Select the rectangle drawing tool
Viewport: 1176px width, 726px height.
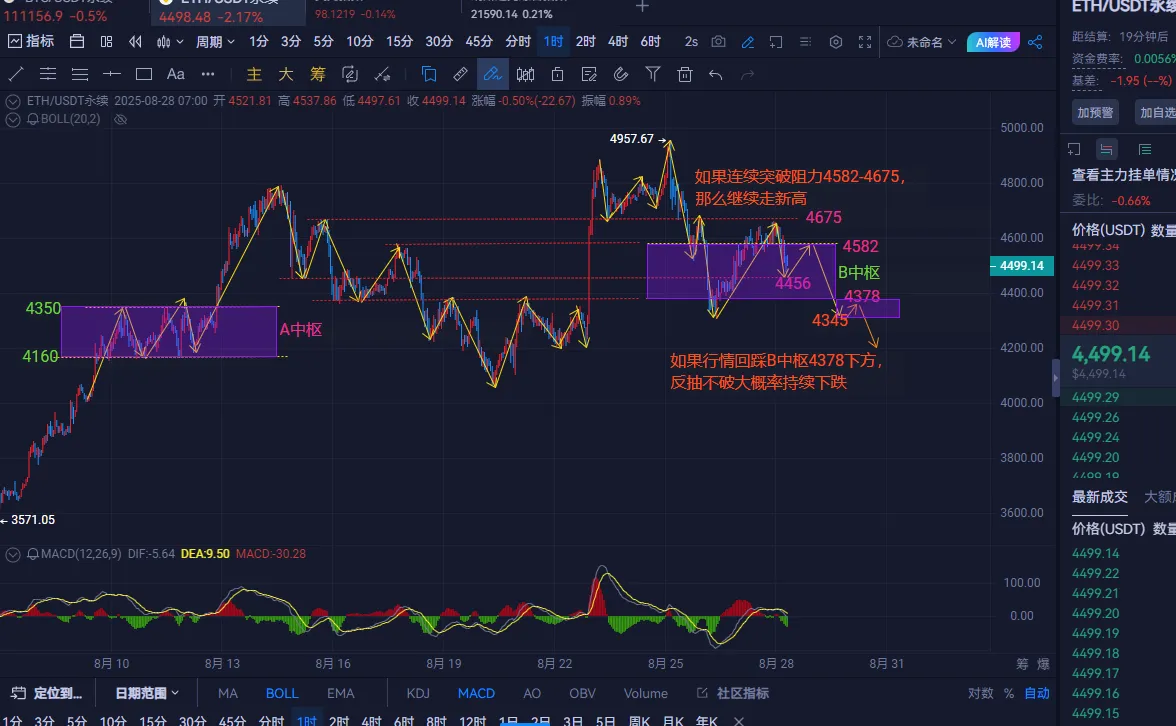coord(144,74)
